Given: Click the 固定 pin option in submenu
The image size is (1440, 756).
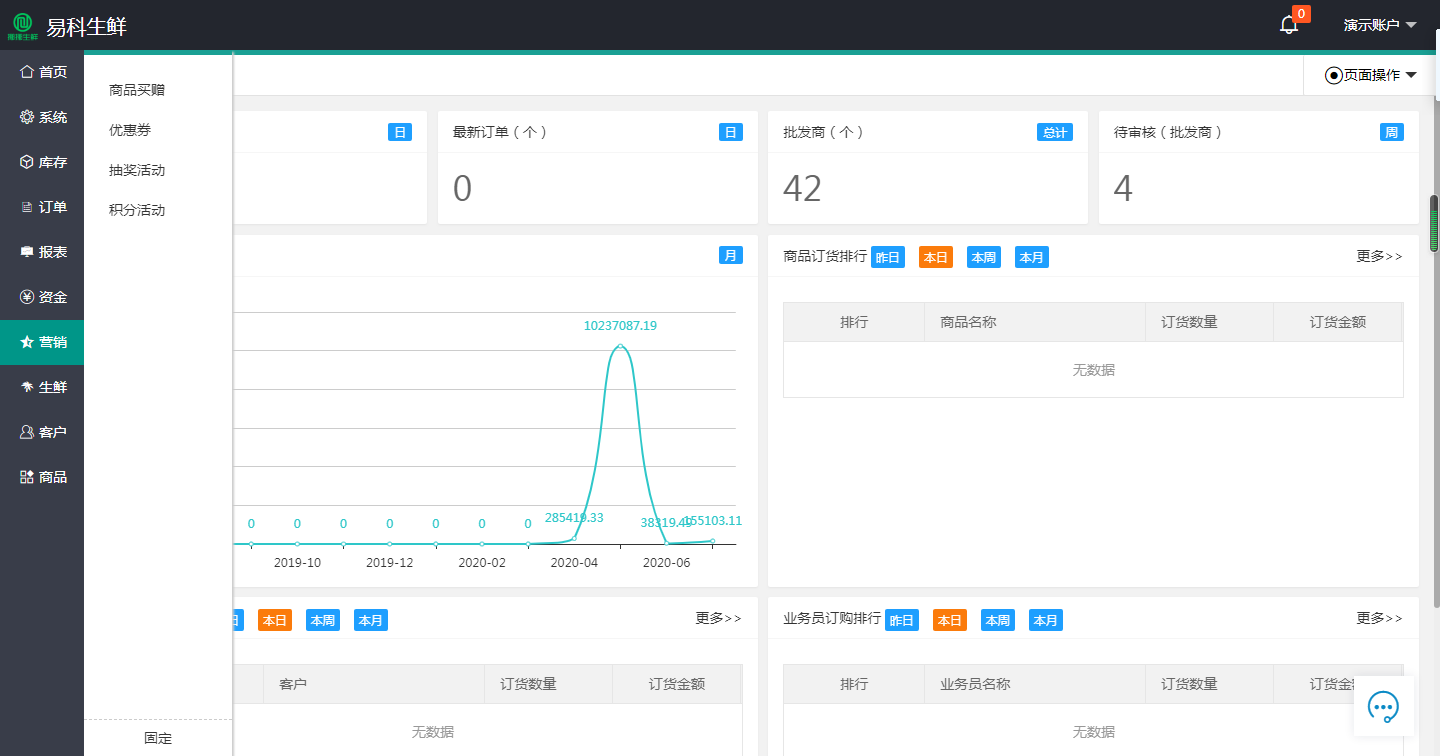Looking at the screenshot, I should pyautogui.click(x=157, y=738).
